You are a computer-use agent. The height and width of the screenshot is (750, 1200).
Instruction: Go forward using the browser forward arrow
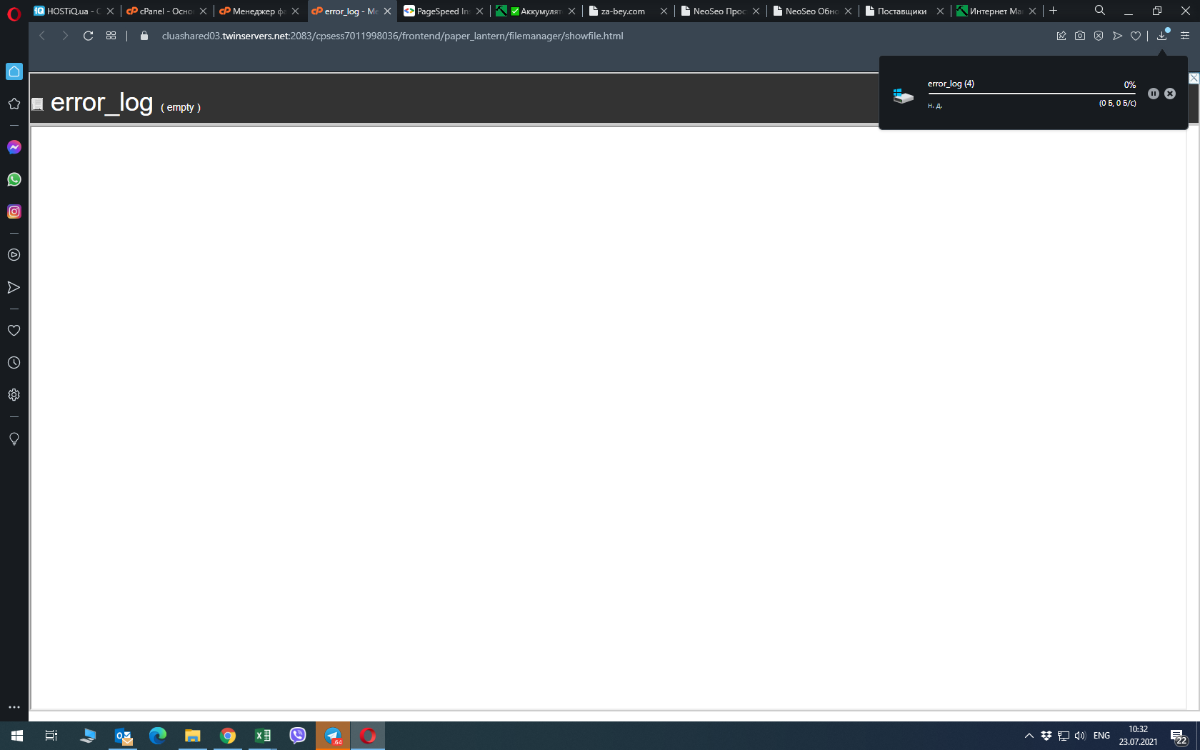65,35
